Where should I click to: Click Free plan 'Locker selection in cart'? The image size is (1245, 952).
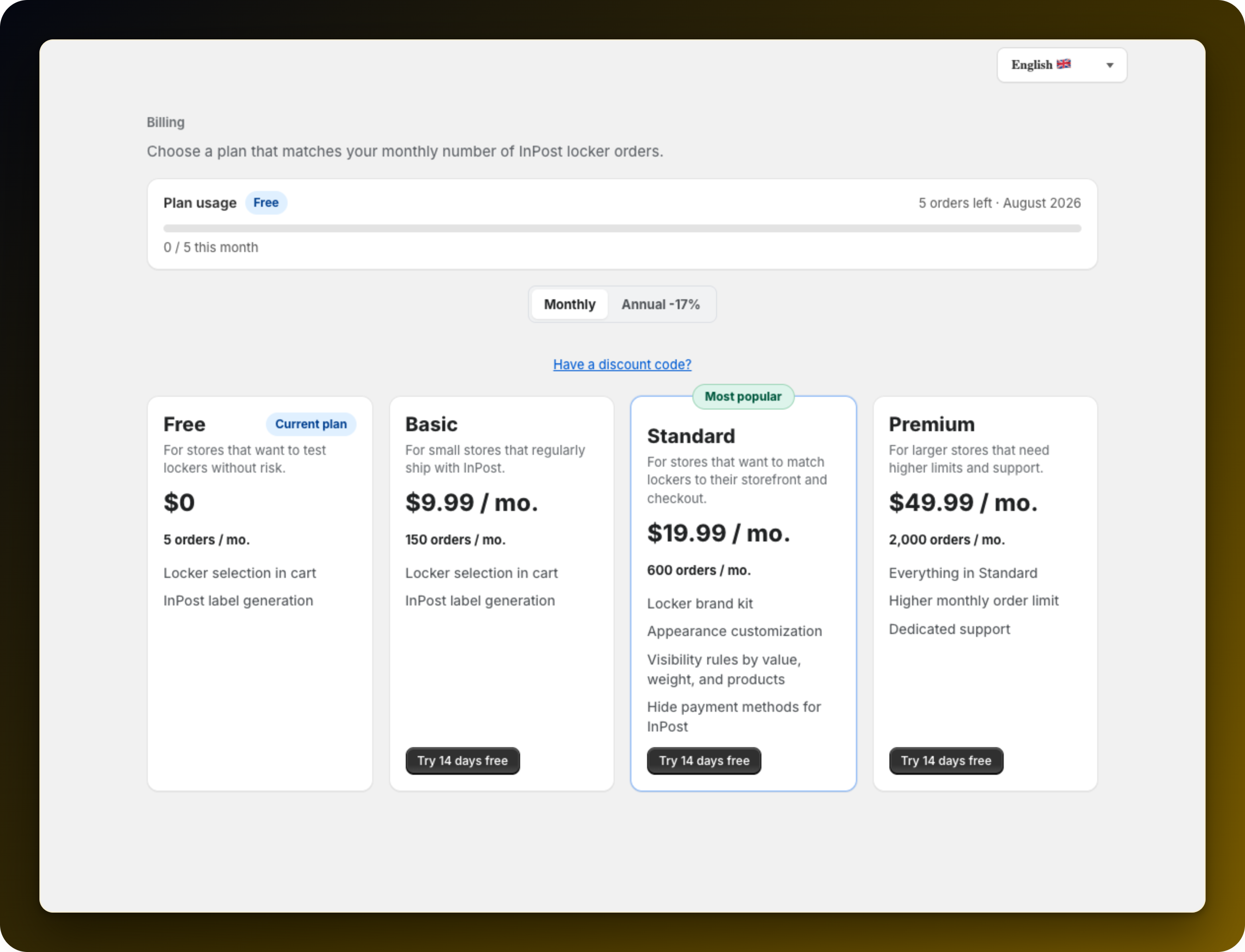point(239,573)
